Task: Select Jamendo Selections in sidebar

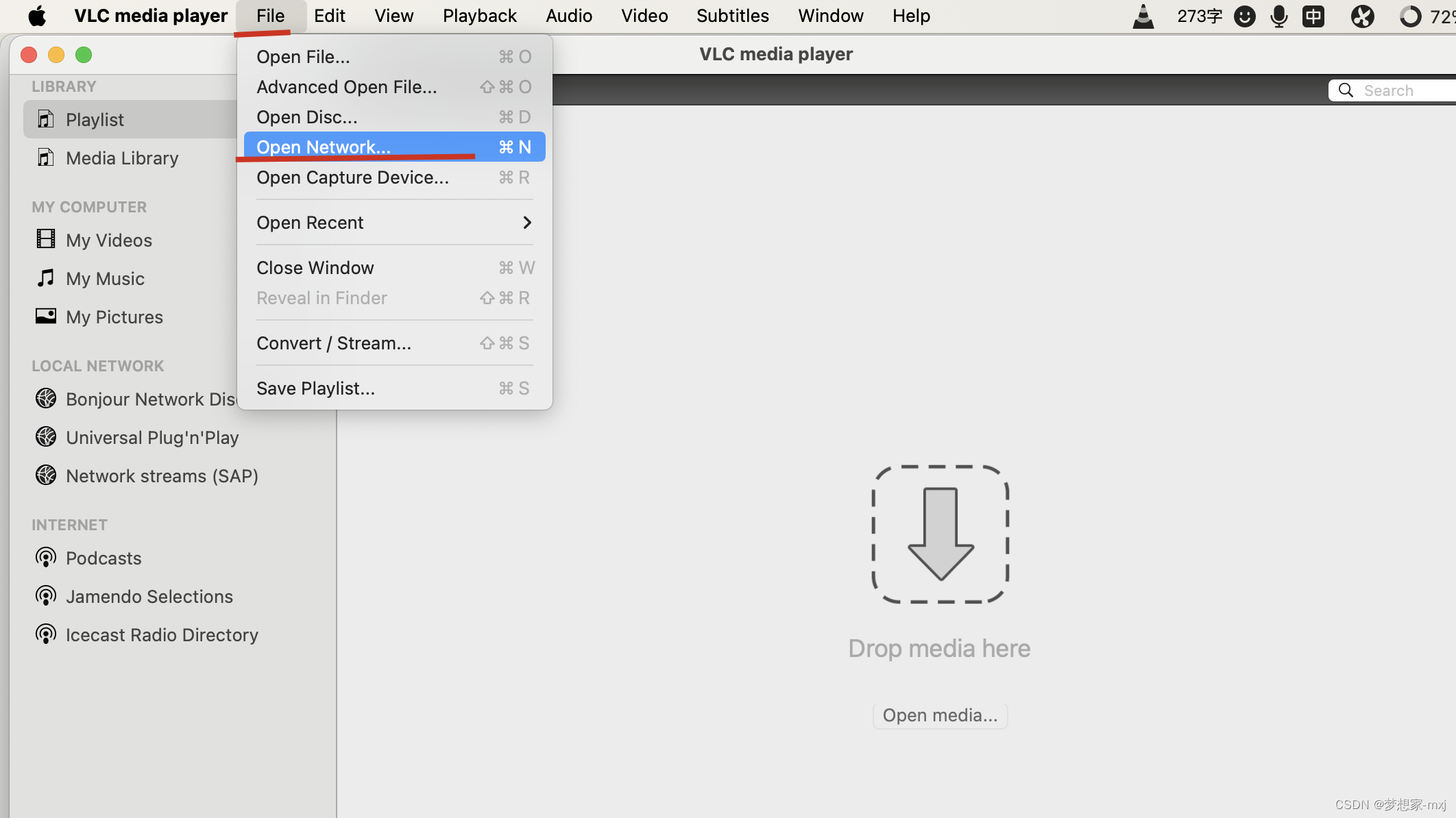Action: coord(149,597)
